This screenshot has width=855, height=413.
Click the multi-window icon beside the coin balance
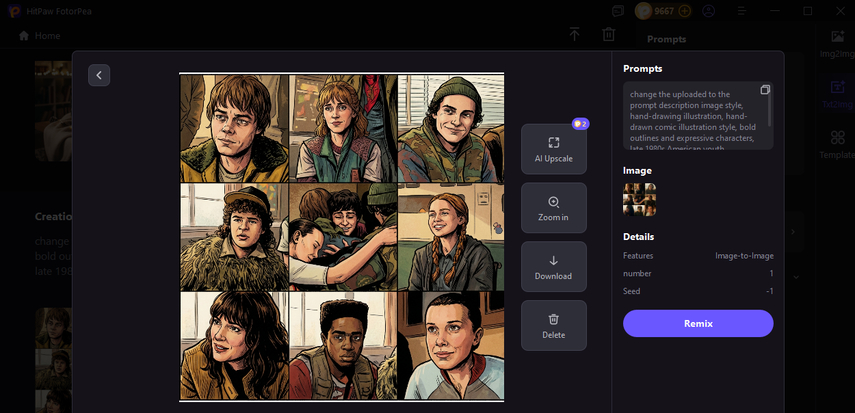[x=618, y=11]
